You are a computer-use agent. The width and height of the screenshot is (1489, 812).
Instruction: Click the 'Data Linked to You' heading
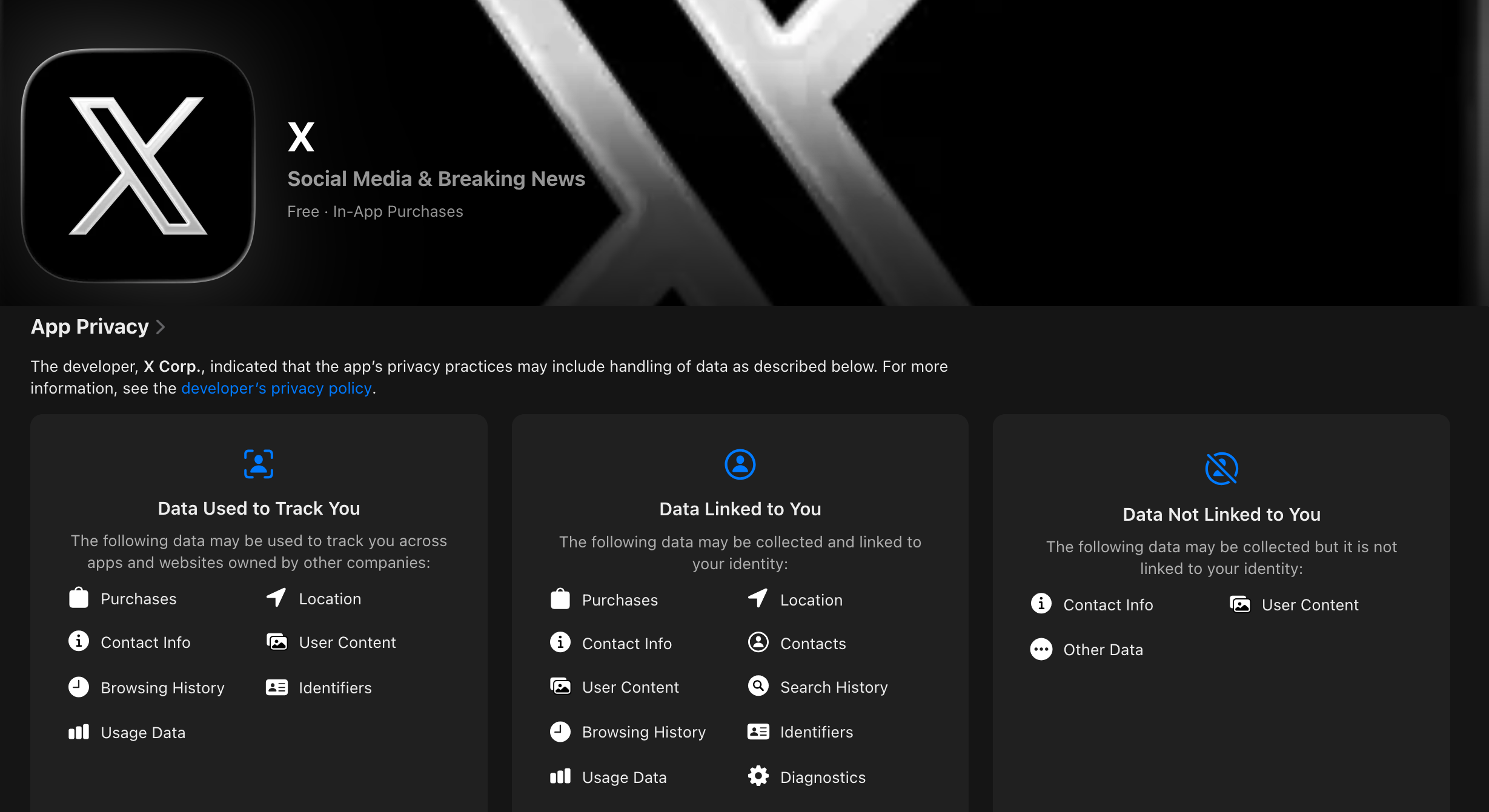(740, 509)
